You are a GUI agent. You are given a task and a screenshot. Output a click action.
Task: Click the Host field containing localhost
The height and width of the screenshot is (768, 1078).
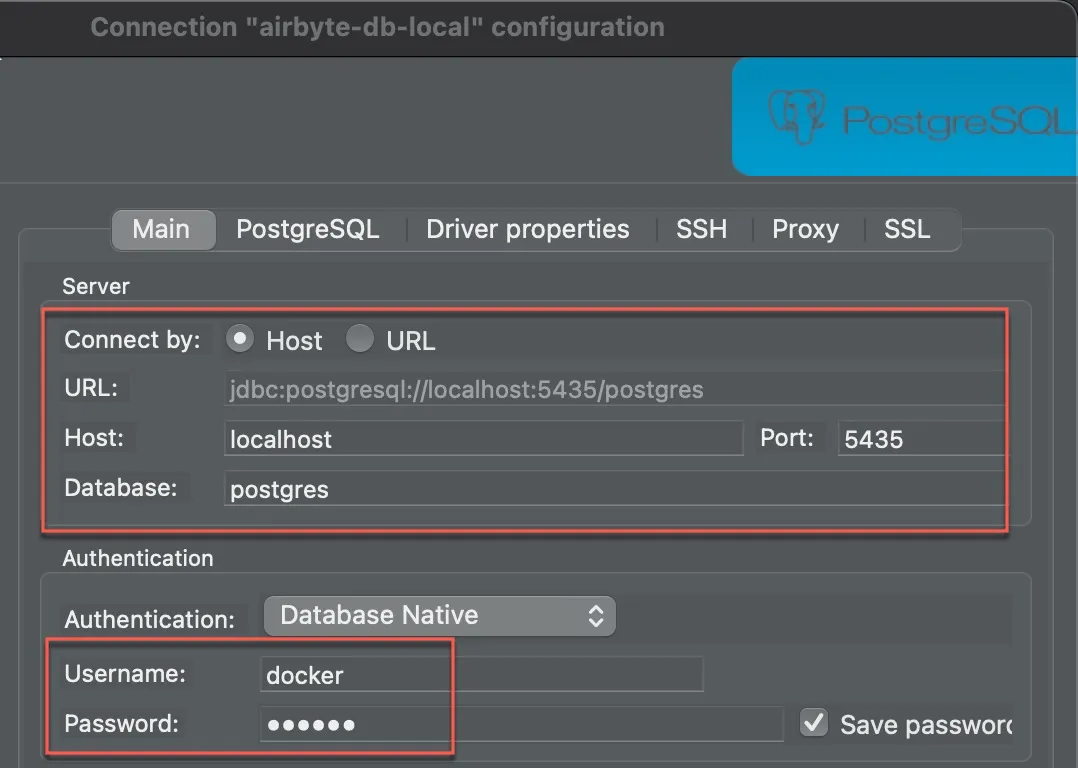pos(483,439)
